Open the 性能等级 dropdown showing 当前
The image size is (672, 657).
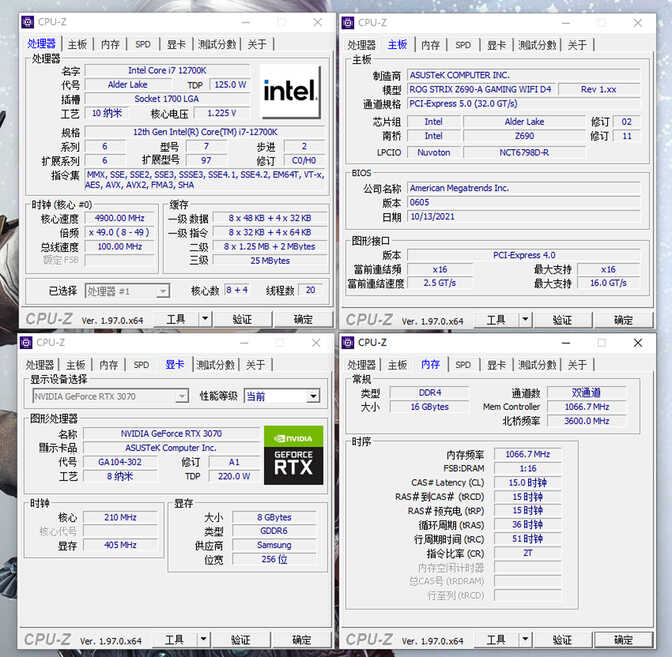[281, 396]
